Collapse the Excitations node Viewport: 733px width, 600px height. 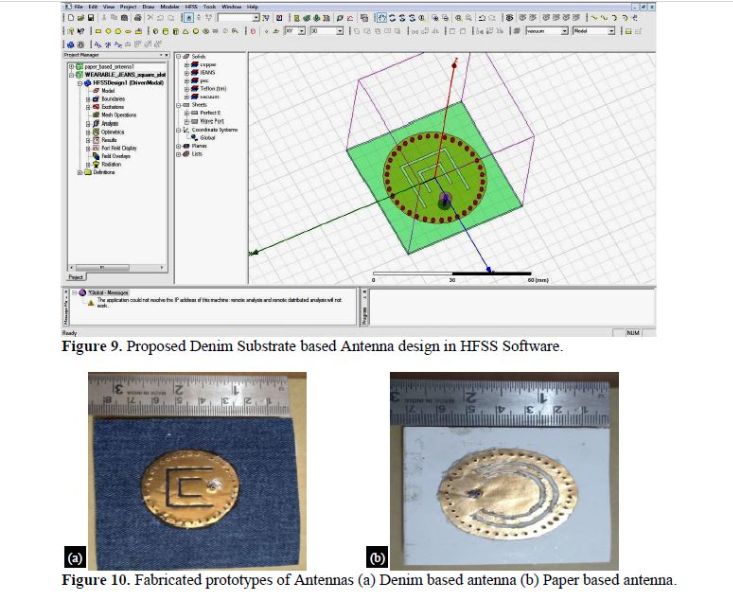pyautogui.click(x=88, y=107)
